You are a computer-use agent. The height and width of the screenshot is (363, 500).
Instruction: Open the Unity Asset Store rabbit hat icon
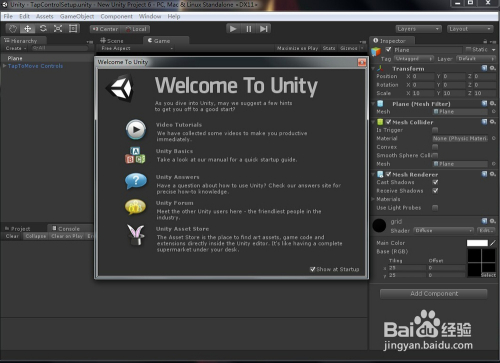(x=136, y=235)
